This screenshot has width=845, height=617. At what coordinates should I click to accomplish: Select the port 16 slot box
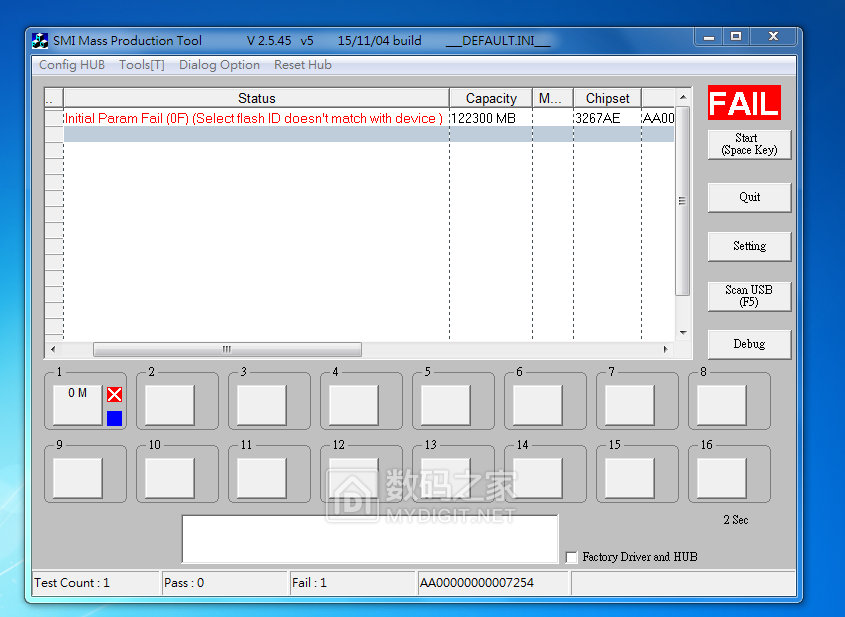coord(721,477)
